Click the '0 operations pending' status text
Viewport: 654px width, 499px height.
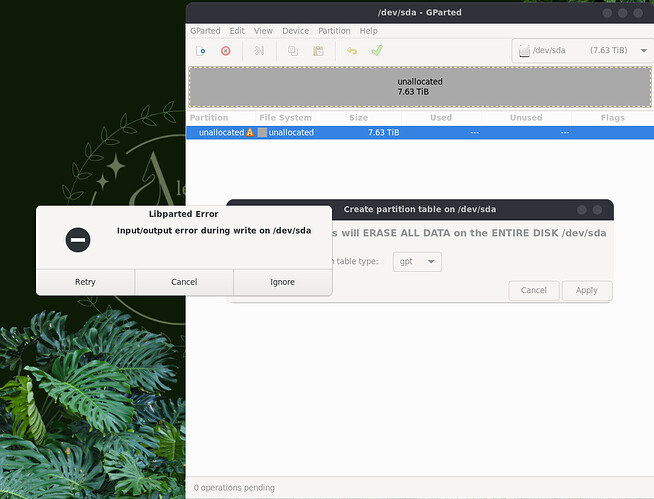234,487
